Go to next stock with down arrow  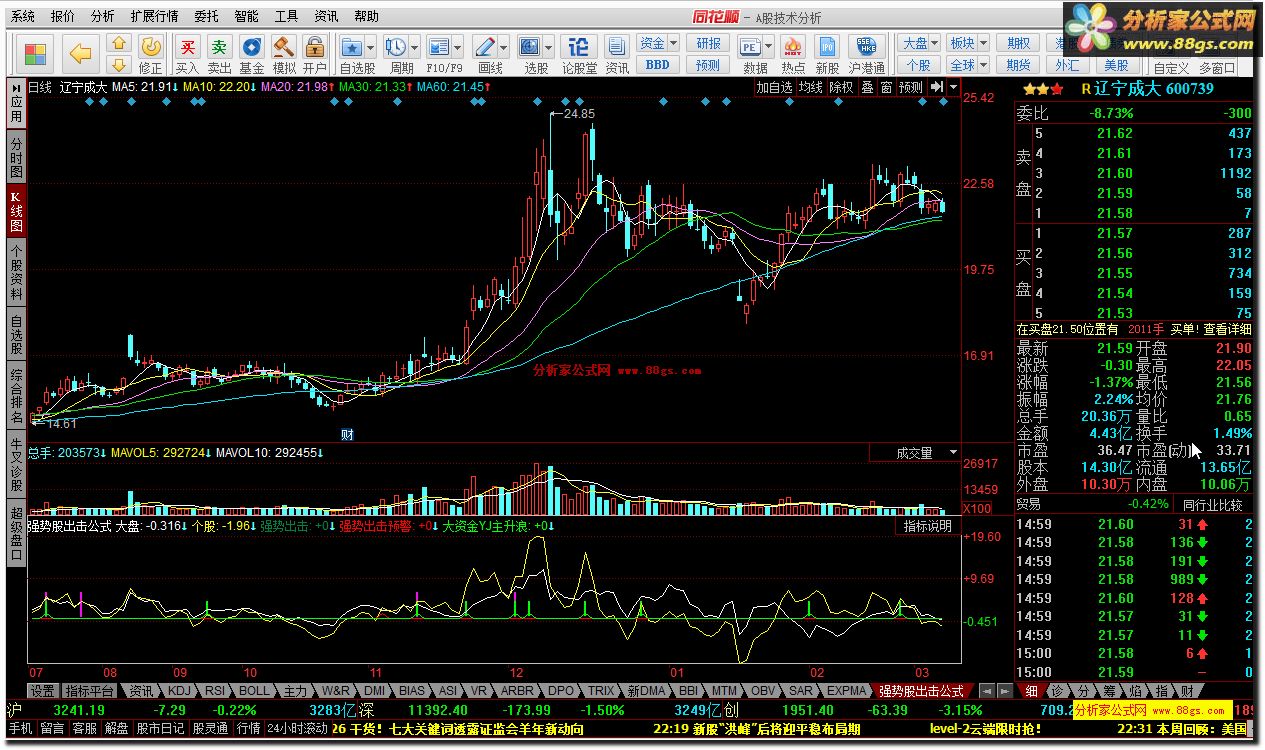(x=119, y=66)
